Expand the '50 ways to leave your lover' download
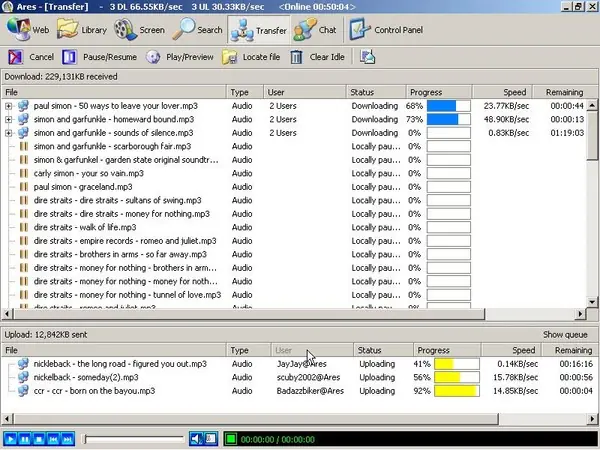This screenshot has height=450, width=600. tap(8, 105)
